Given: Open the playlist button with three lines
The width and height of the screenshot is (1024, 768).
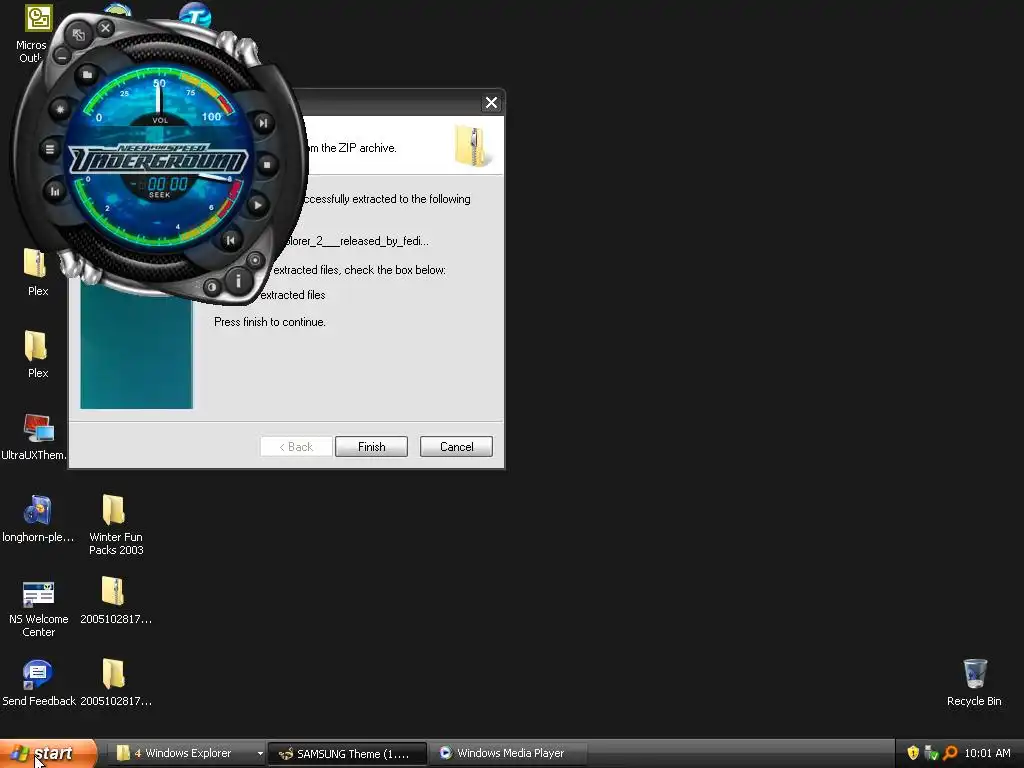Looking at the screenshot, I should pos(50,149).
